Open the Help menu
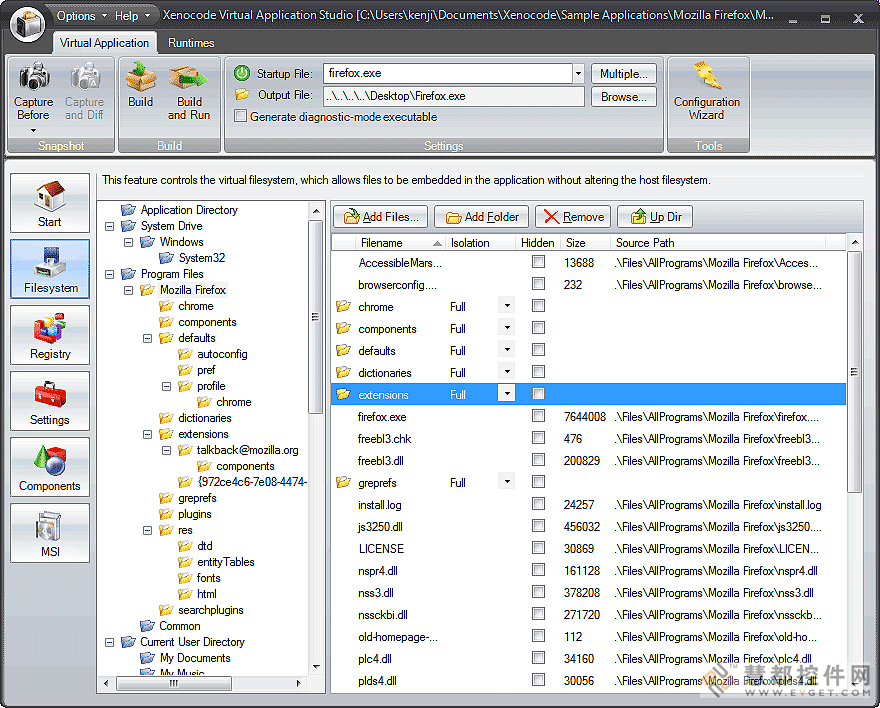The width and height of the screenshot is (880, 708). pos(131,16)
